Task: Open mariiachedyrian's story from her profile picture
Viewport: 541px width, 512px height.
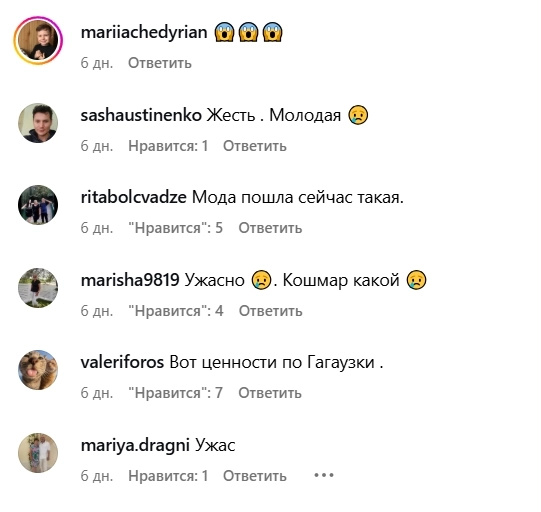Action: coord(38,40)
